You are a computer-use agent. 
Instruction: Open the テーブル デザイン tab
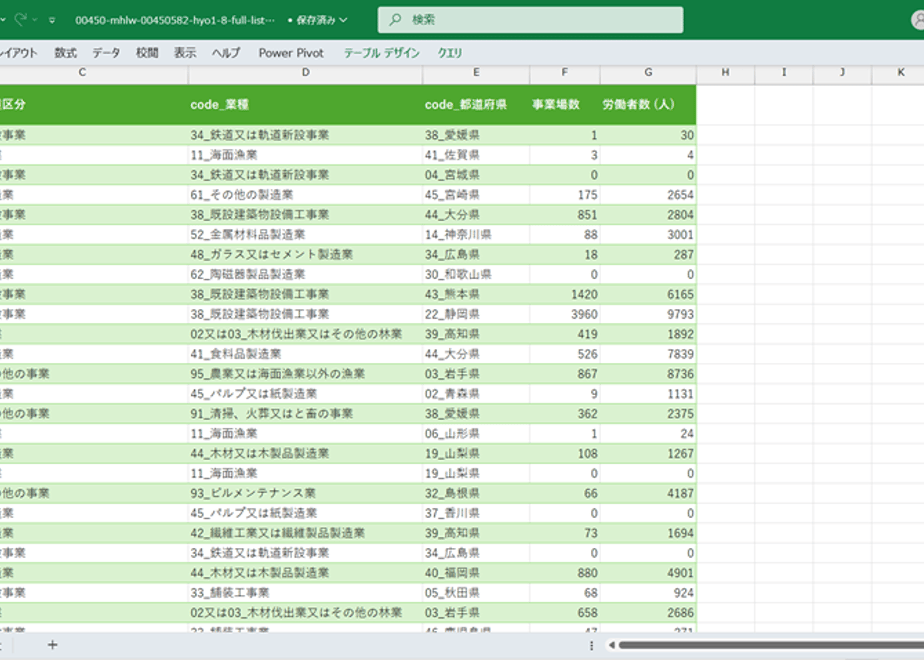coord(382,53)
